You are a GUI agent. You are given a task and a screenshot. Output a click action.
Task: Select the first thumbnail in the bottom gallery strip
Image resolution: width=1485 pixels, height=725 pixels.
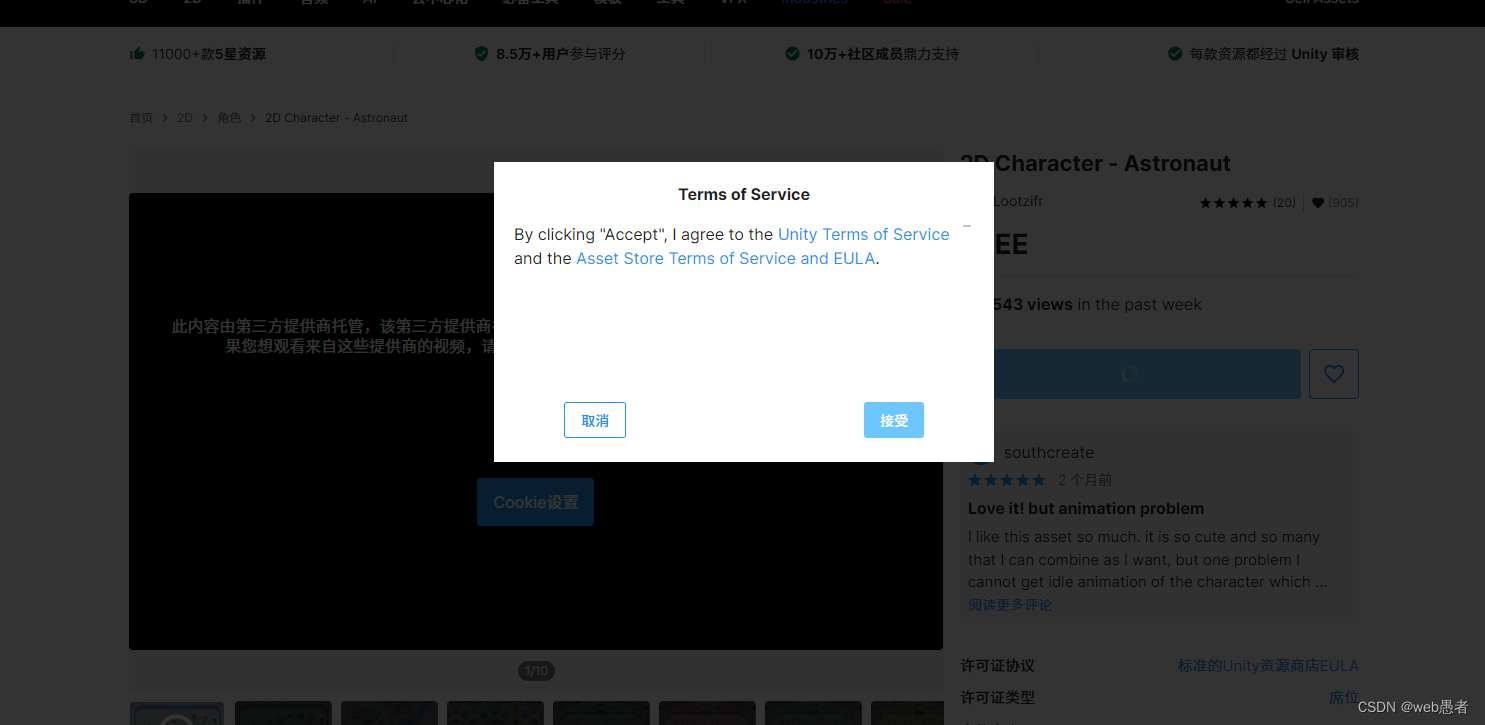point(176,713)
